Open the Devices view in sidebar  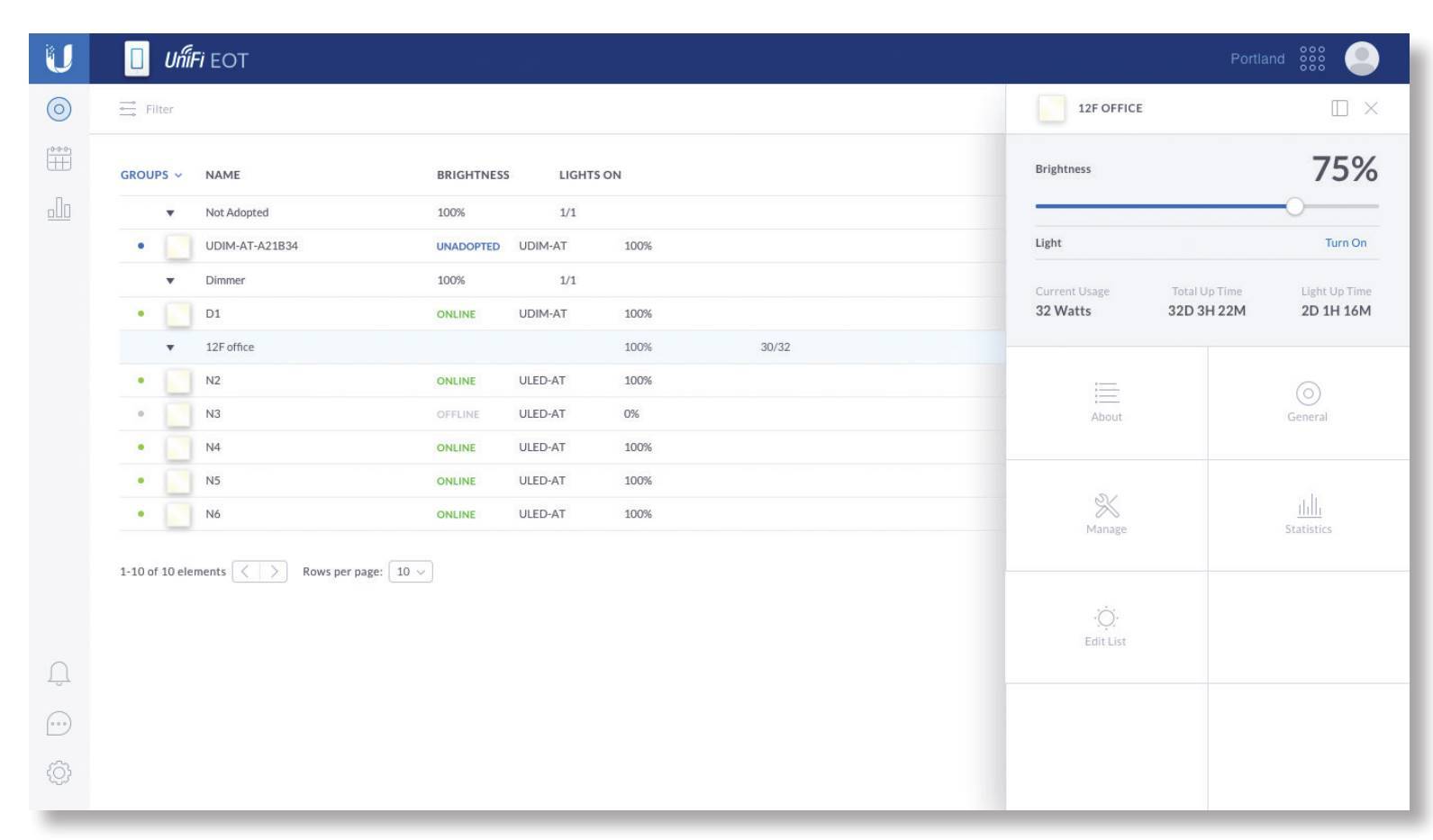pyautogui.click(x=59, y=110)
